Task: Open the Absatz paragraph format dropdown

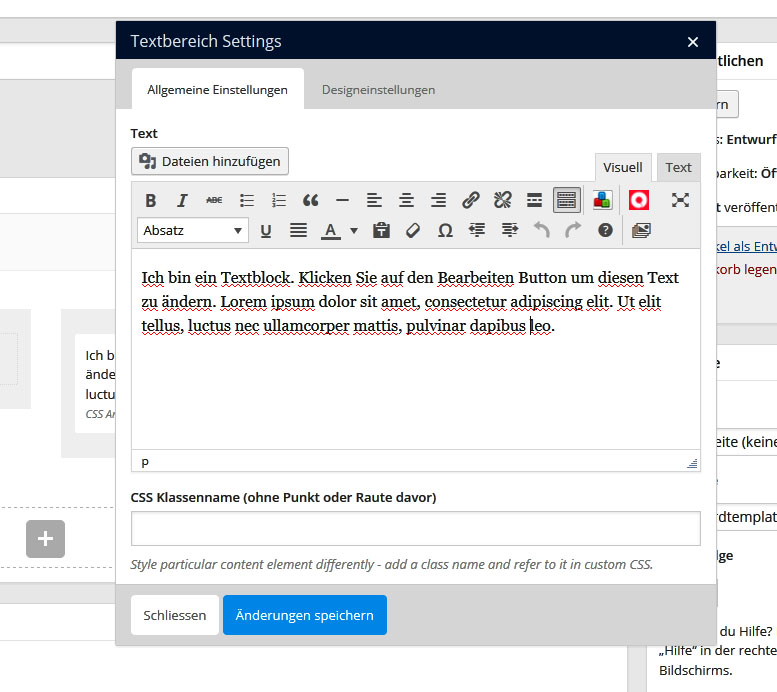Action: pos(192,230)
